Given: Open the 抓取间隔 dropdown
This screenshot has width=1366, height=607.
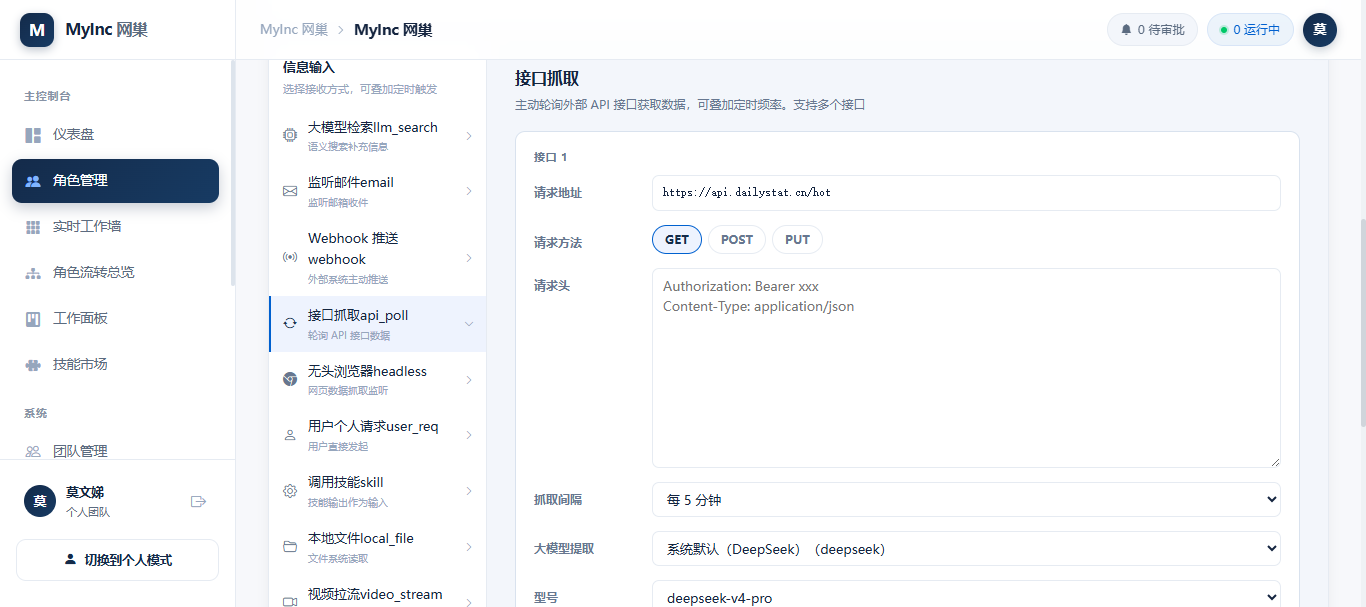Looking at the screenshot, I should pos(966,500).
